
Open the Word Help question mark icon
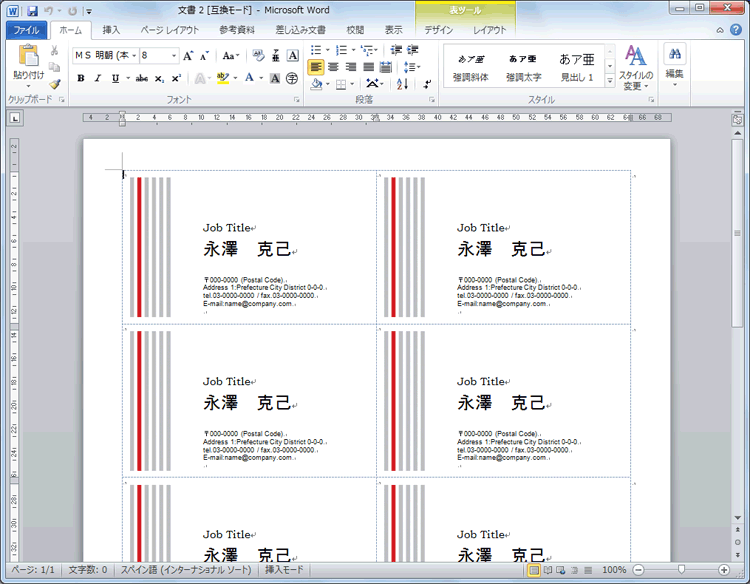735,30
